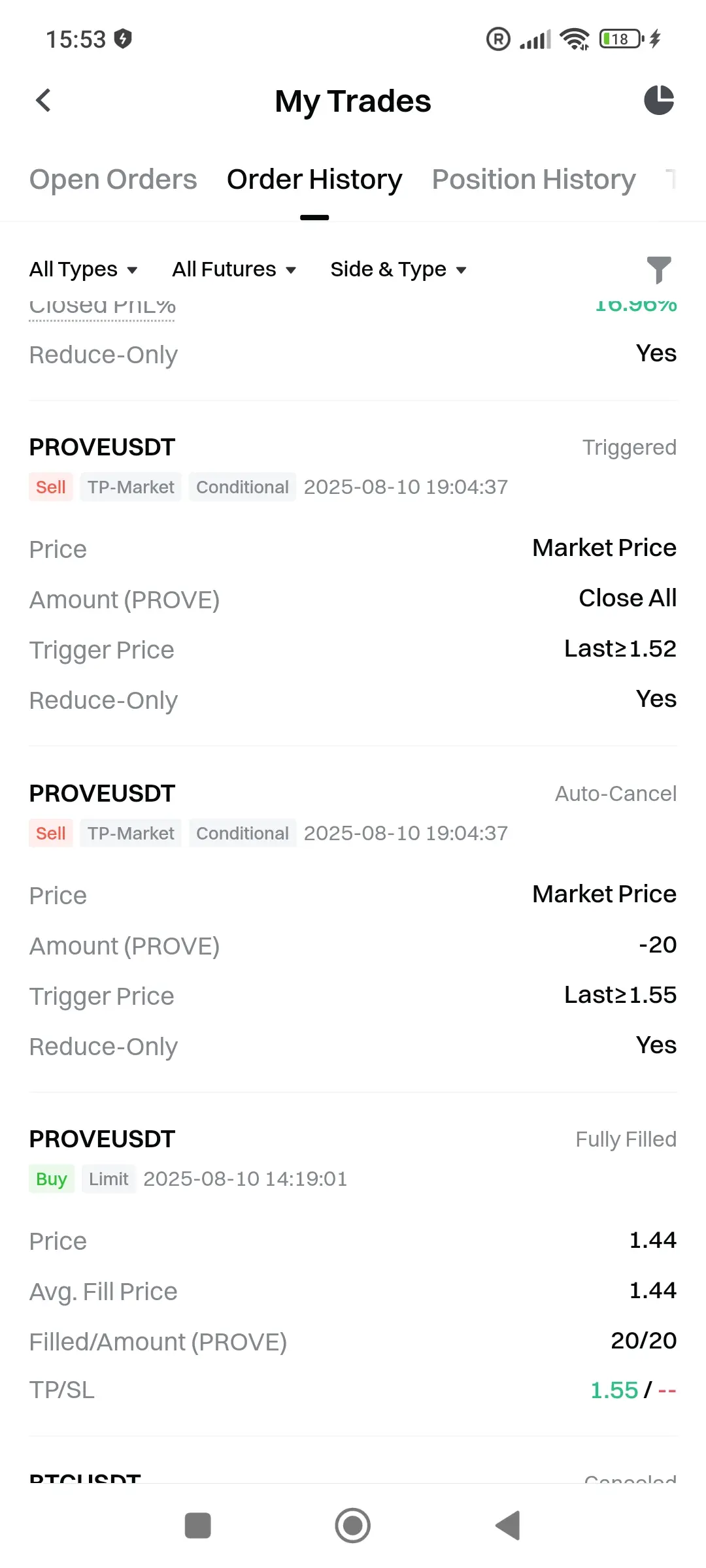Tap the Wi-Fi status icon

[575, 39]
